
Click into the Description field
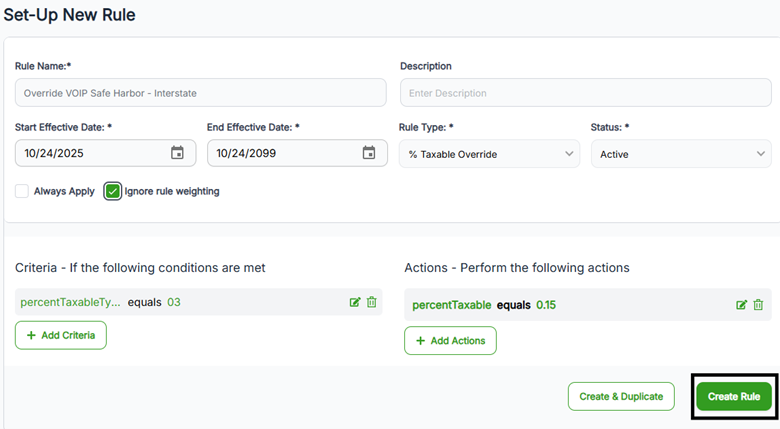[585, 93]
